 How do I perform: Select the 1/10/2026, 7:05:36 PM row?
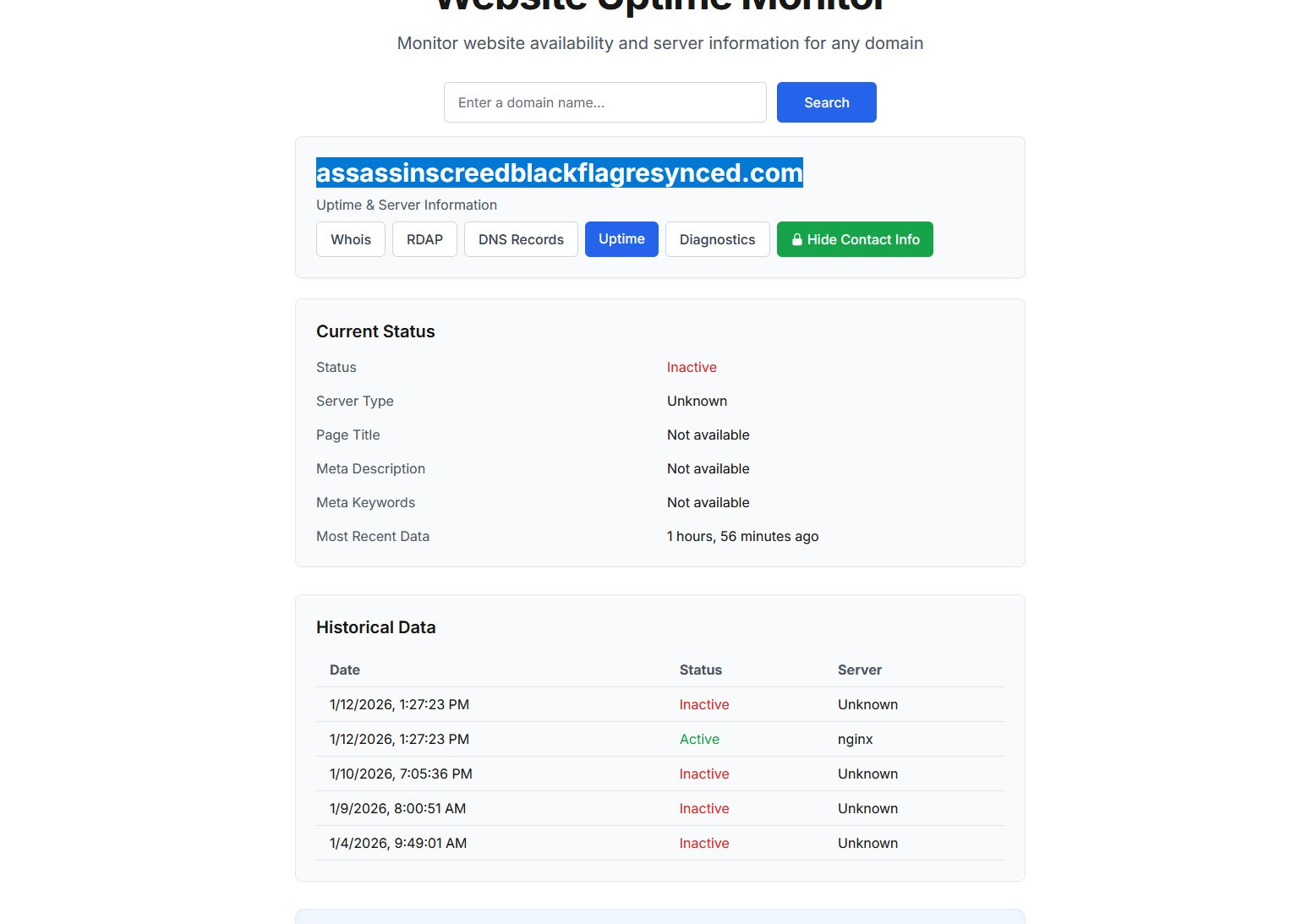click(x=401, y=774)
